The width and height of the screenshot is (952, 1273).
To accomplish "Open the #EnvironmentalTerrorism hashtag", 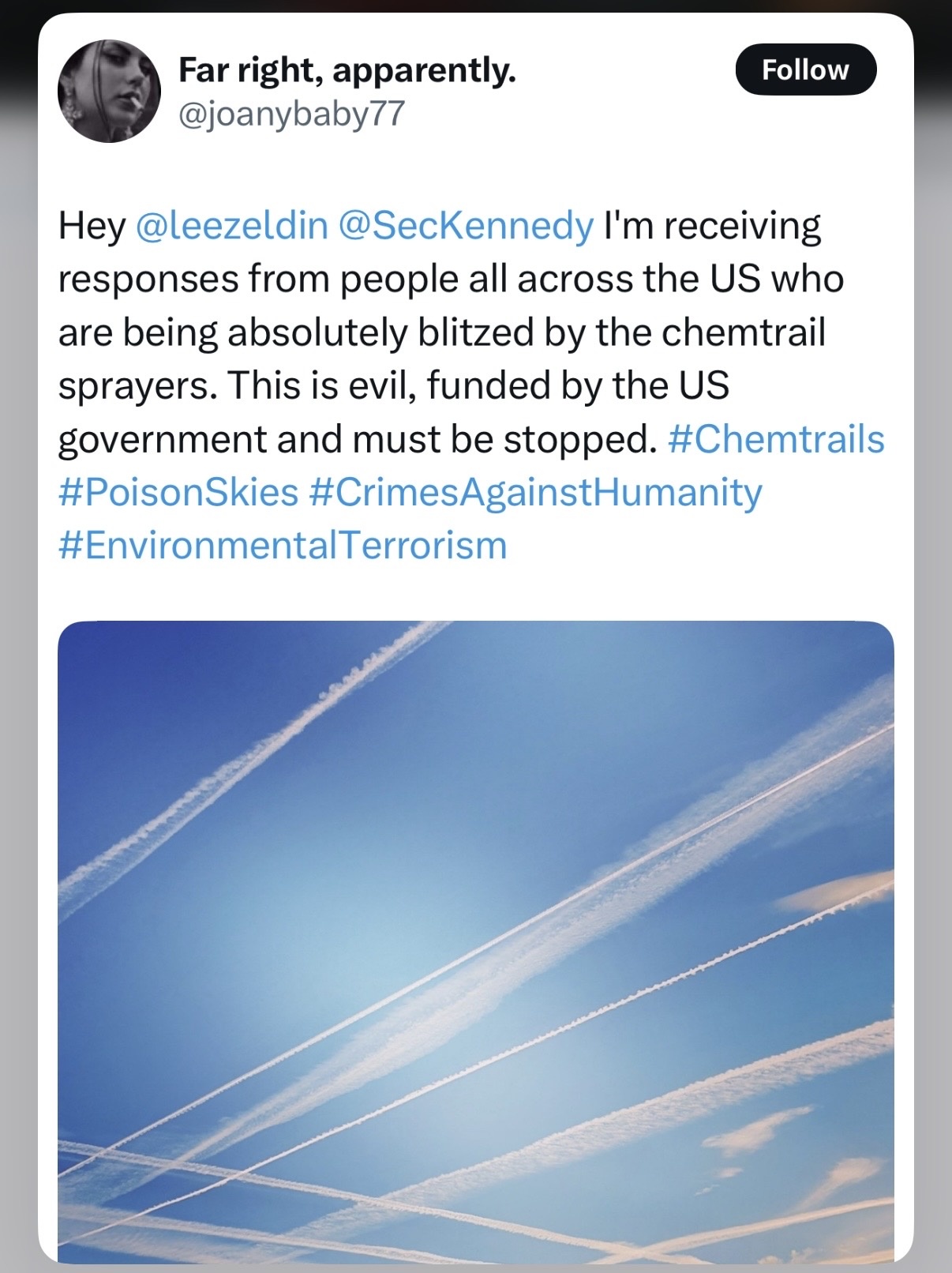I will pyautogui.click(x=283, y=546).
